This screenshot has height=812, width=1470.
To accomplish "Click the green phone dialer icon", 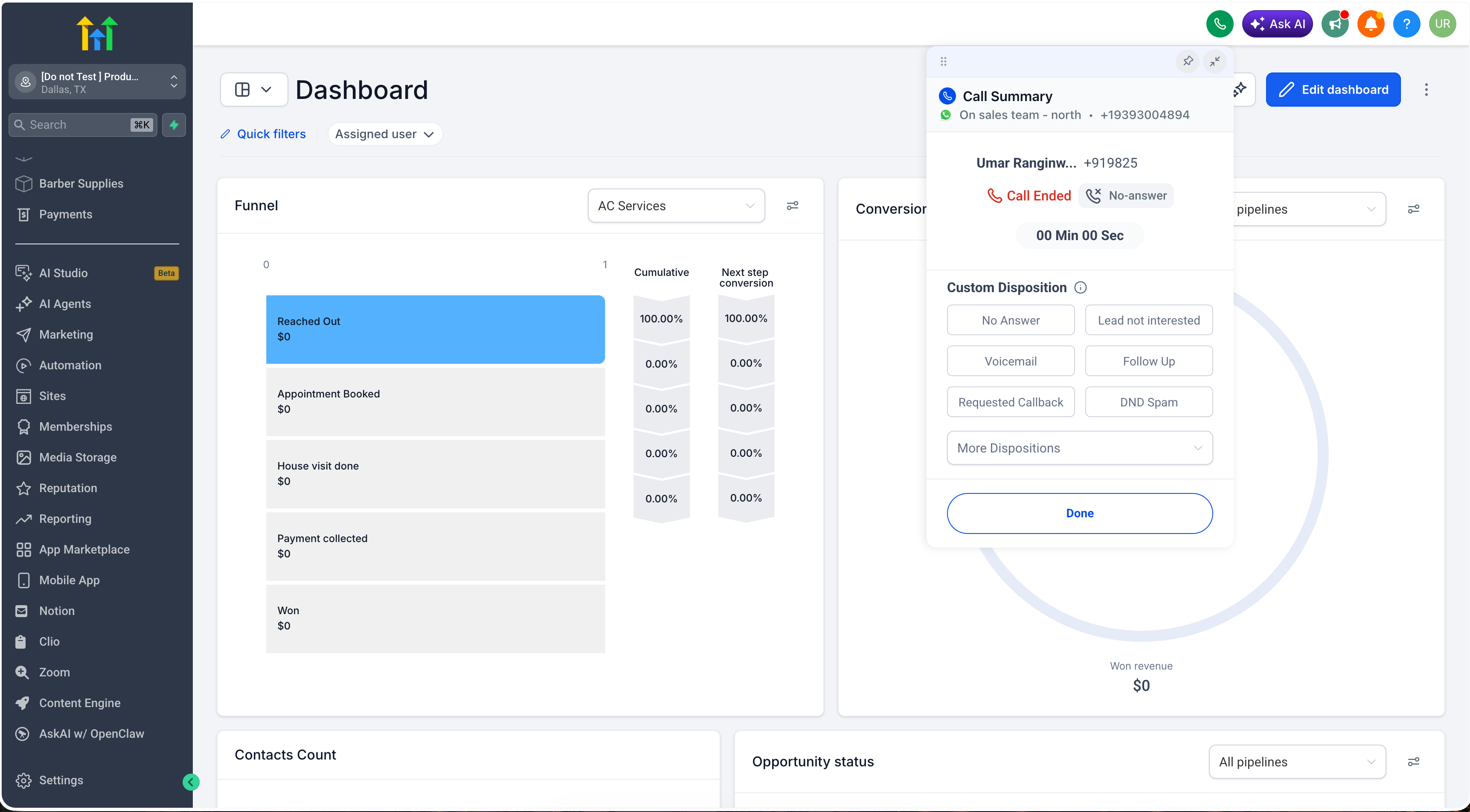I will click(1220, 24).
